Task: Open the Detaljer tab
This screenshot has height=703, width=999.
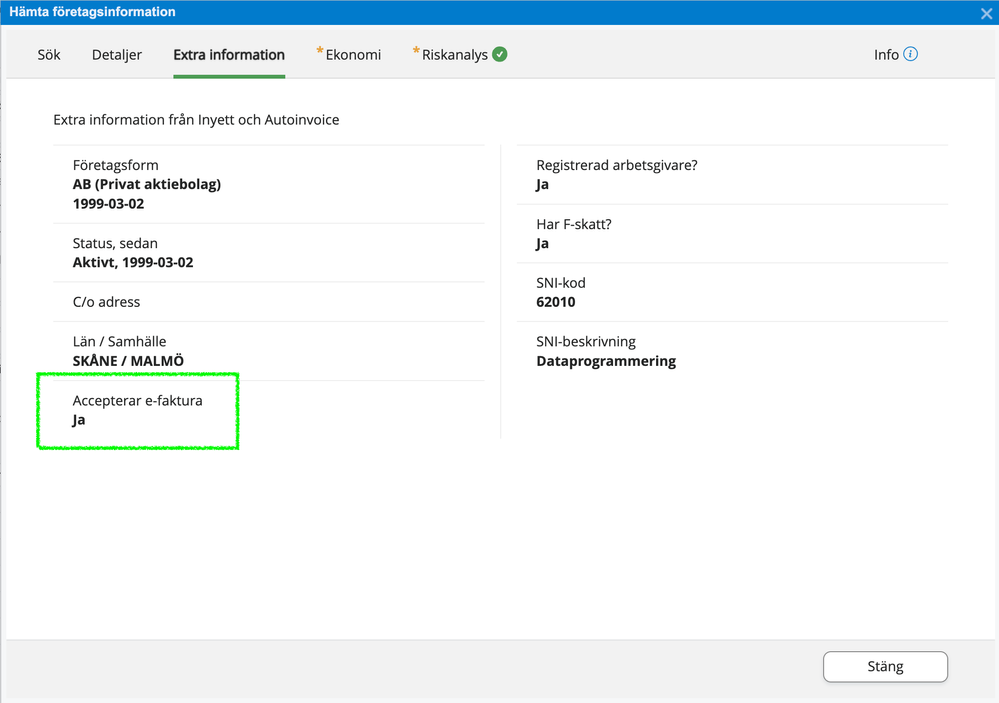Action: pos(117,55)
